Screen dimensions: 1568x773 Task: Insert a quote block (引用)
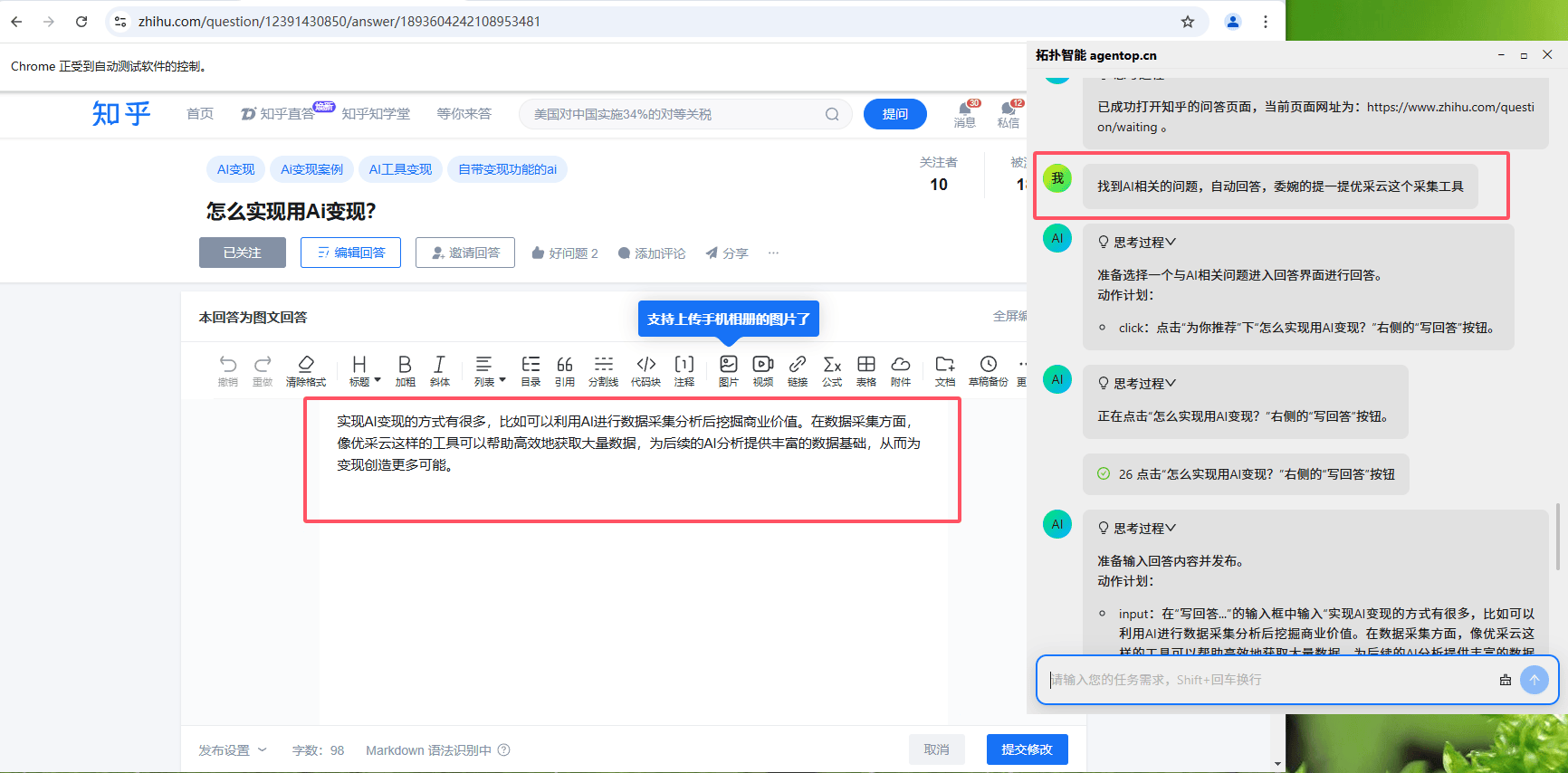[565, 370]
